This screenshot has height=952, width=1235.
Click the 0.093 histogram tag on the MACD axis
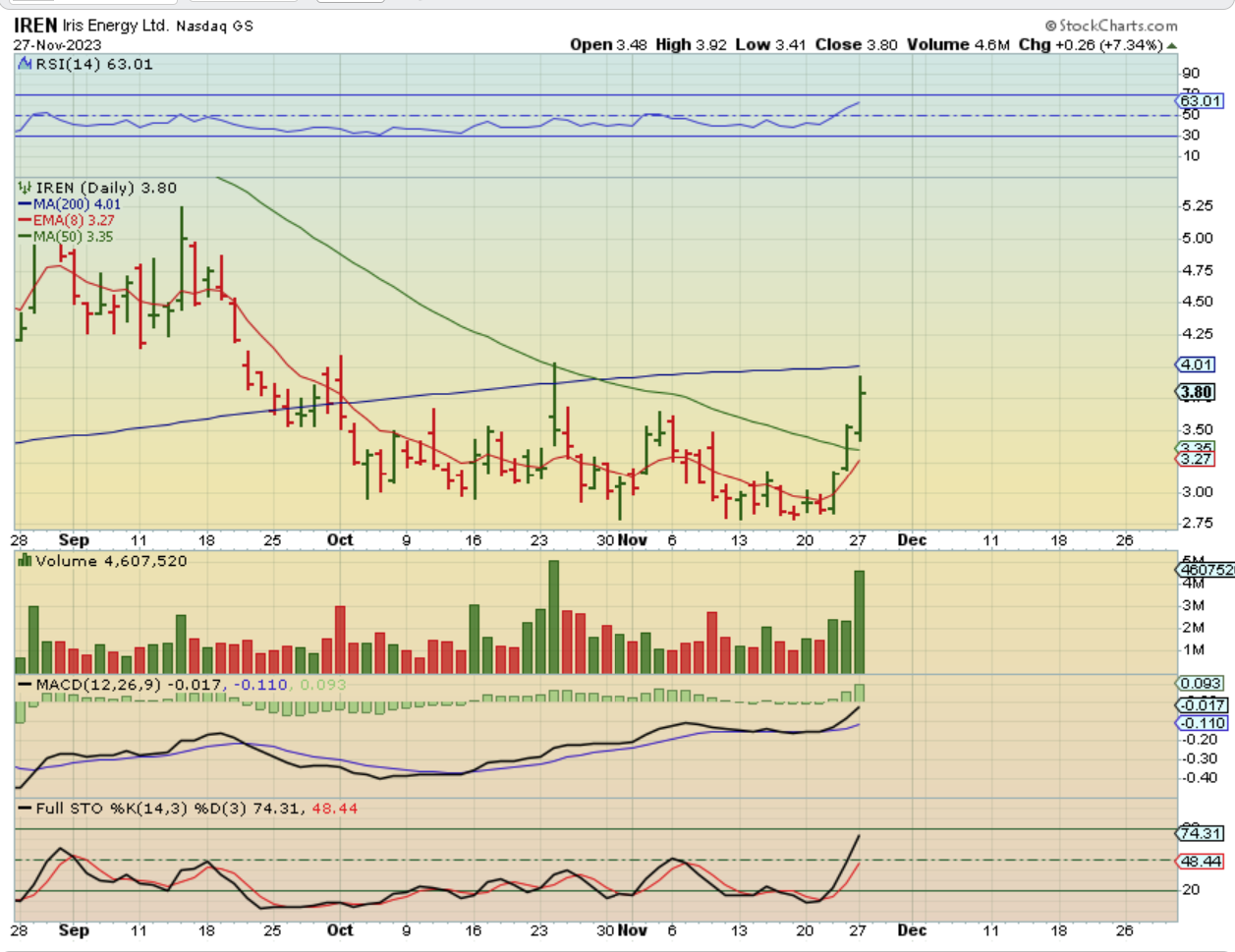point(1201,683)
